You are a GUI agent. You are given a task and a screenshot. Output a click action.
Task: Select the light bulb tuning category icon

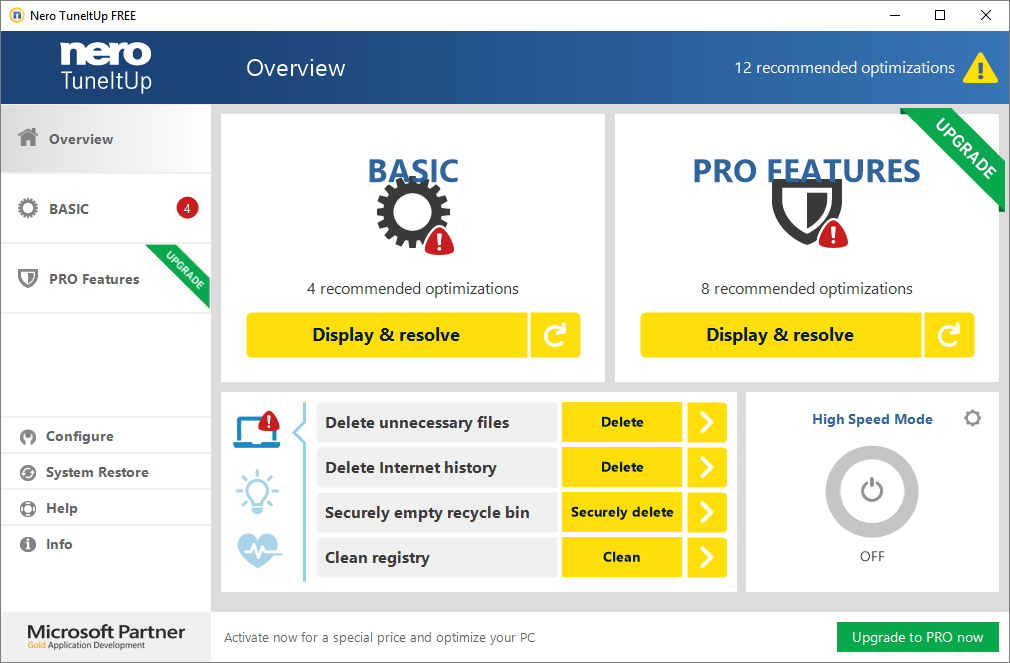pos(257,491)
